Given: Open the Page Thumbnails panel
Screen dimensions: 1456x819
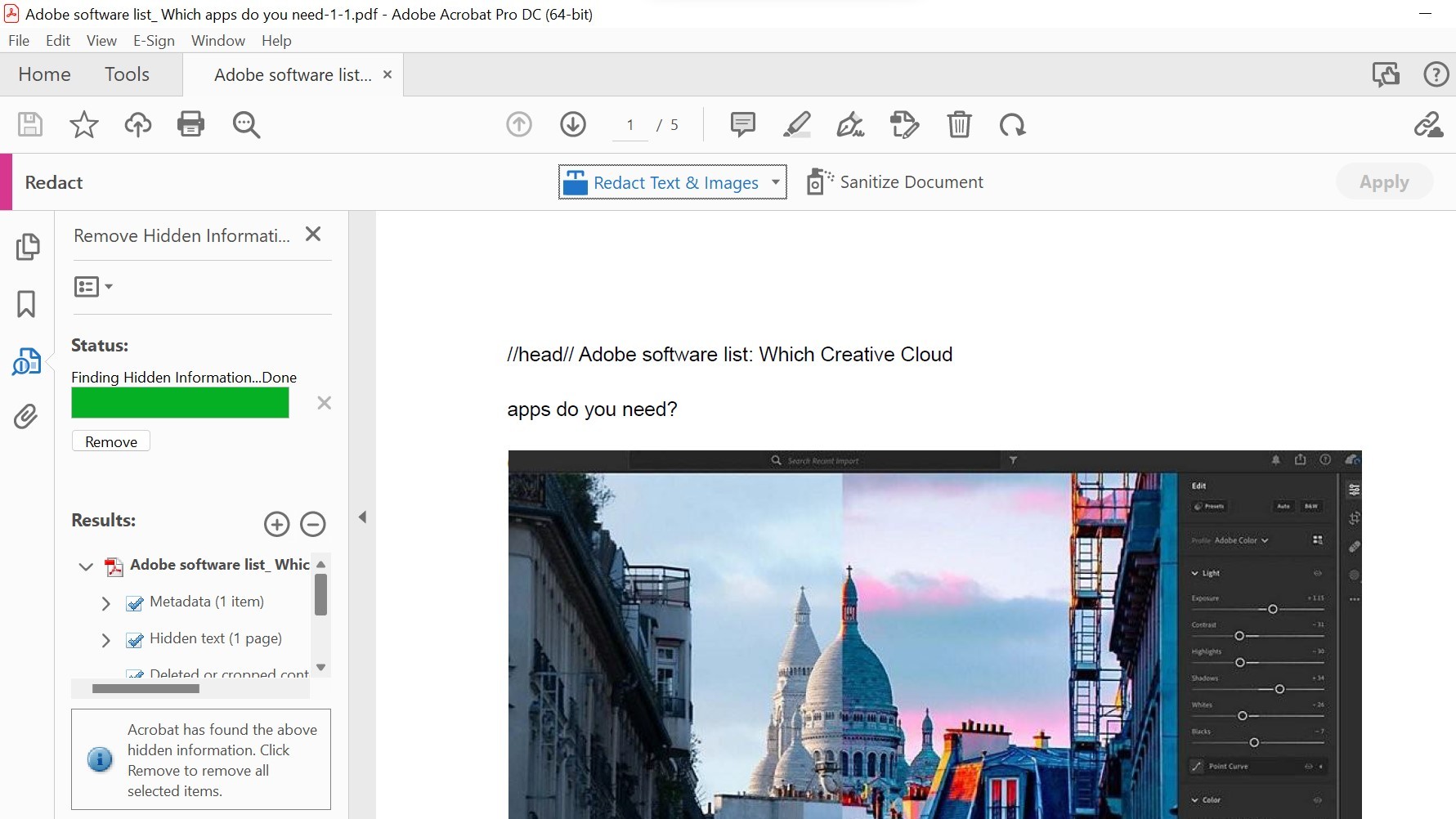Looking at the screenshot, I should point(27,247).
